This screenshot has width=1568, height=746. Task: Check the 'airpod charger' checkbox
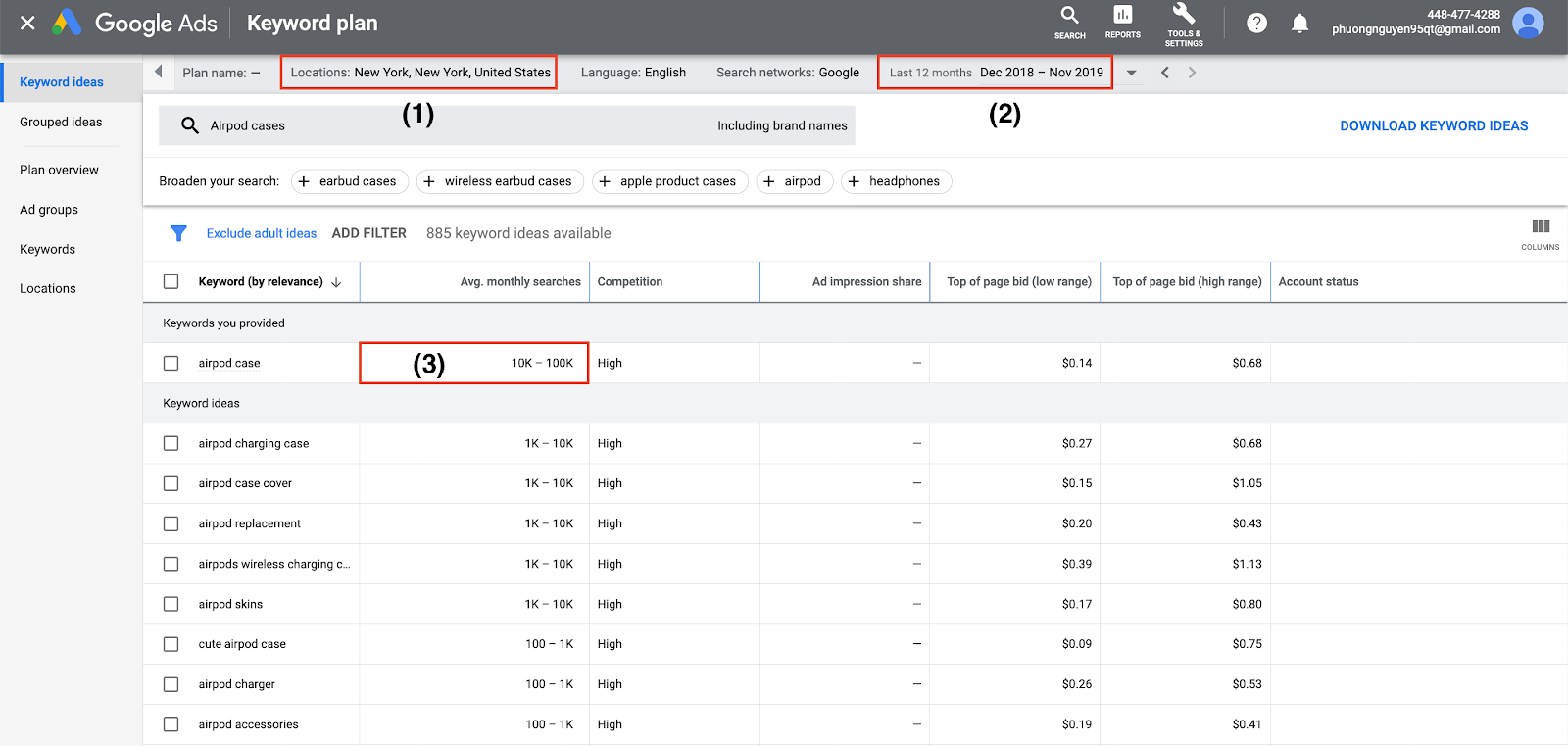(171, 685)
